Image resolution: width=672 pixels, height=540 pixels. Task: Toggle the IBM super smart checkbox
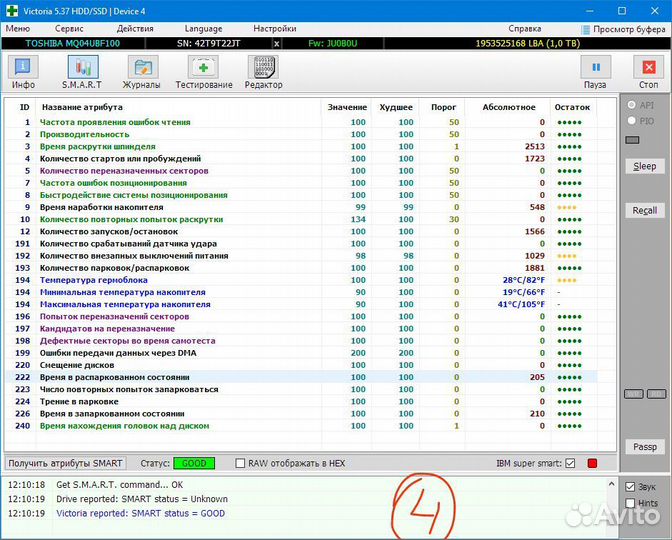(570, 464)
